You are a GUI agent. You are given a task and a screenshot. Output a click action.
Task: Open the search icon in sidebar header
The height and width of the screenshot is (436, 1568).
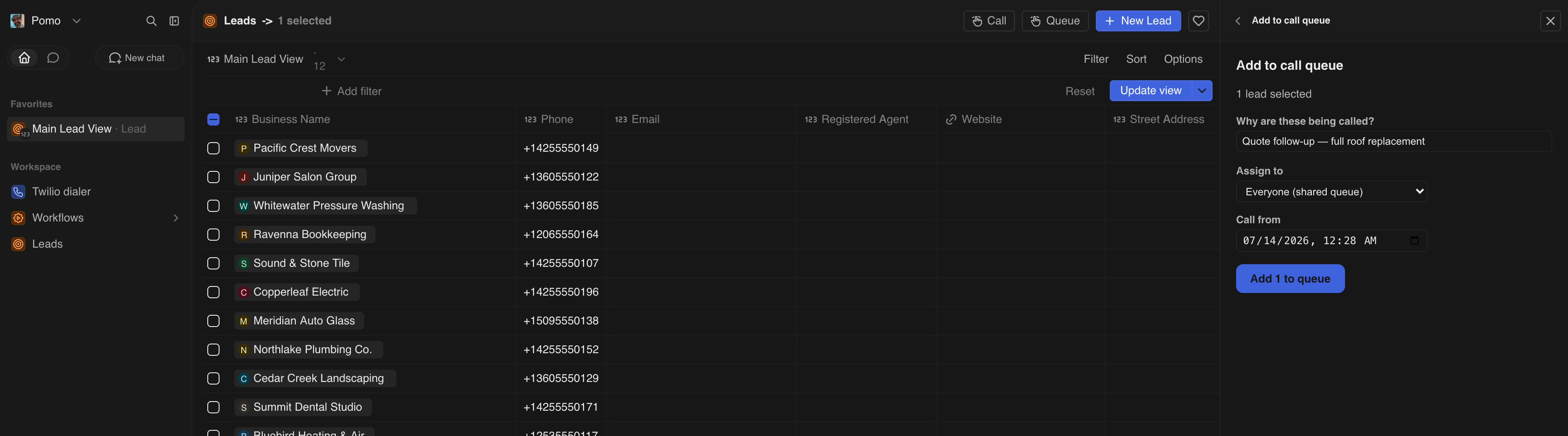151,20
